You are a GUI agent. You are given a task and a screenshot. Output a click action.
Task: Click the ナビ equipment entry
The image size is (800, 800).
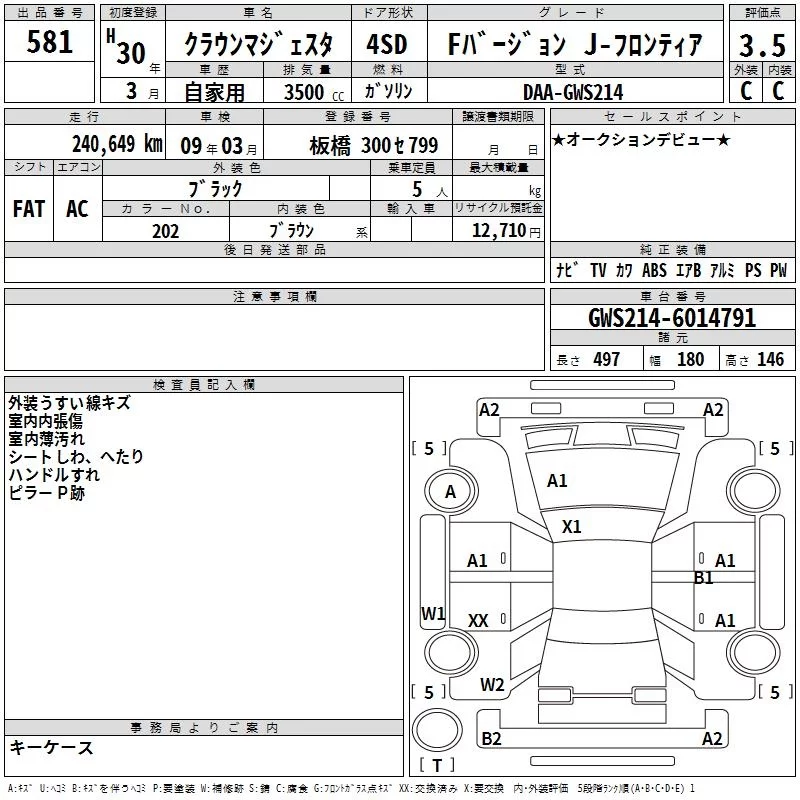(568, 269)
